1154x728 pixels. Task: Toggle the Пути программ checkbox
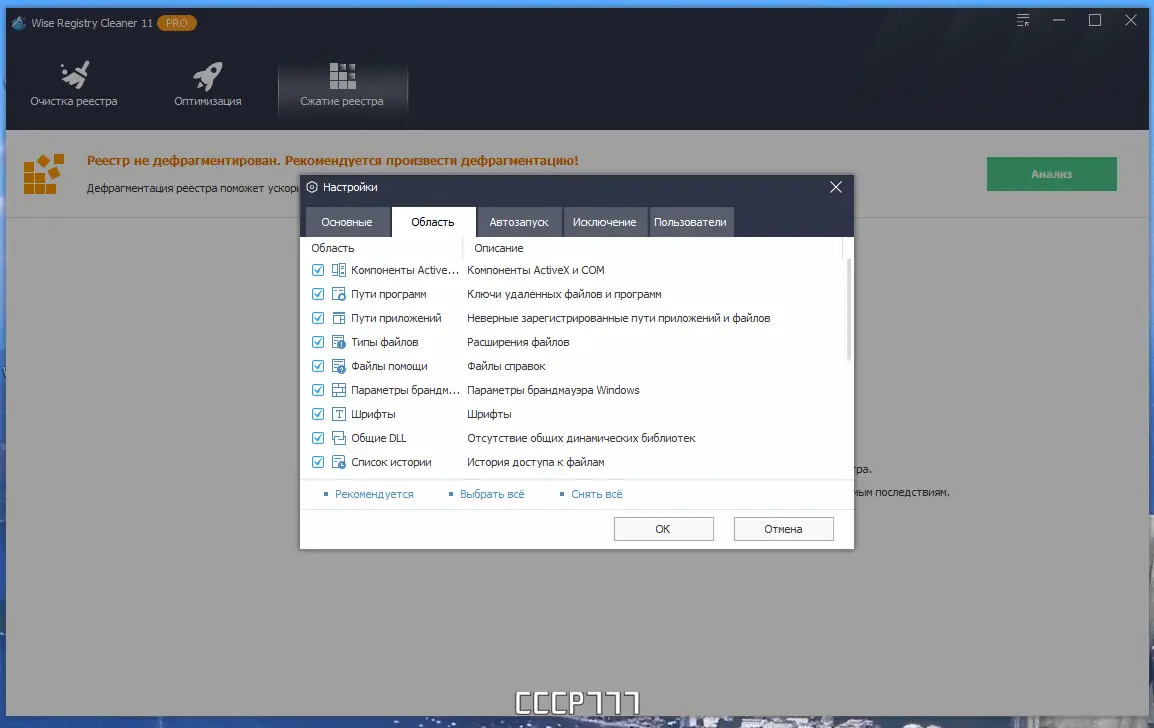pyautogui.click(x=318, y=294)
